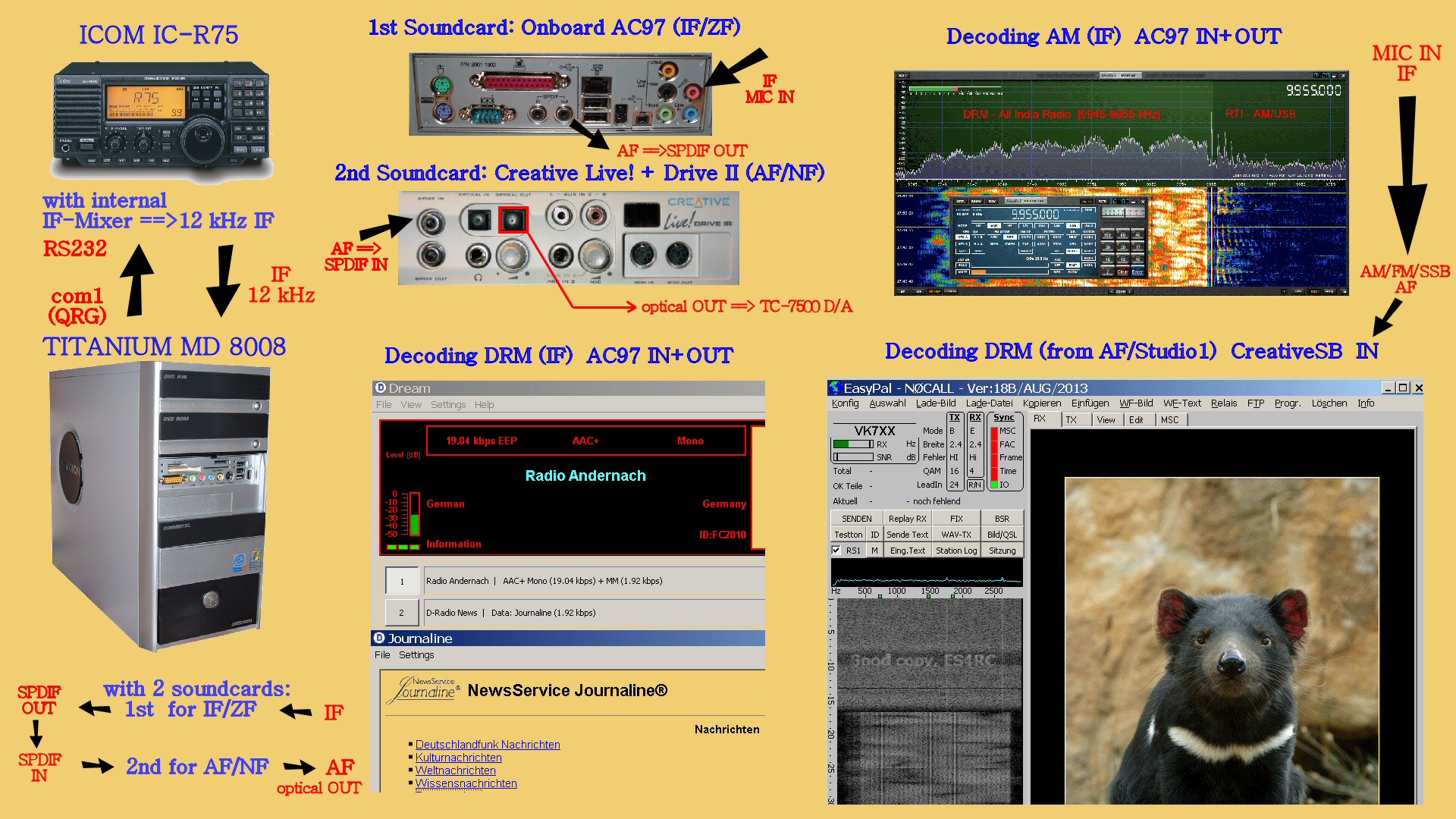Open the Deutschlandfunk Nachrichten link
The image size is (1456, 819).
[x=488, y=745]
